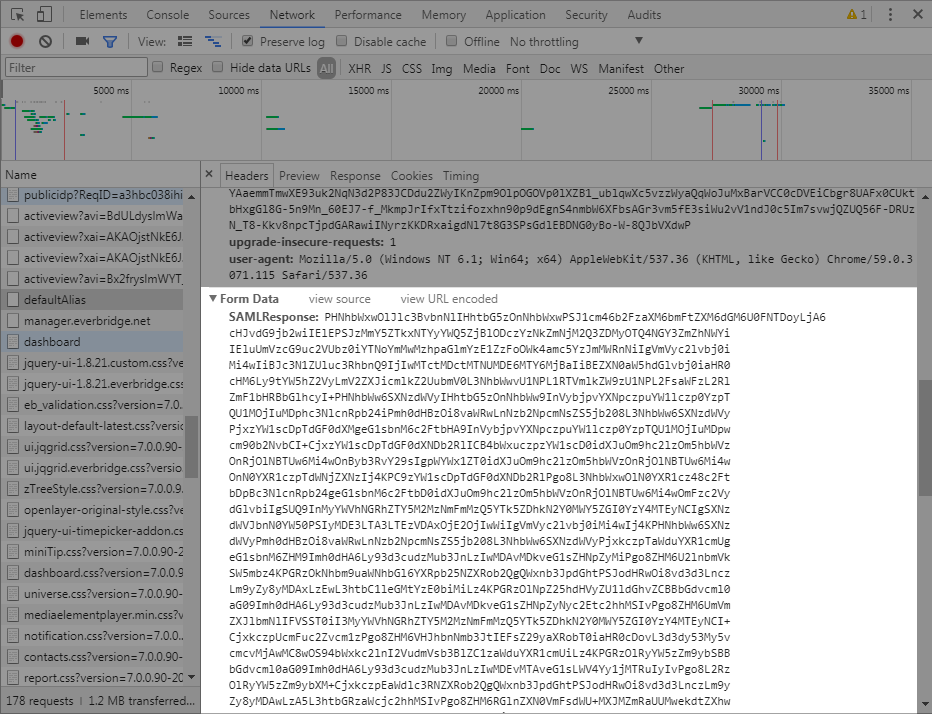932x714 pixels.
Task: Filter requests by CSS
Action: (412, 68)
